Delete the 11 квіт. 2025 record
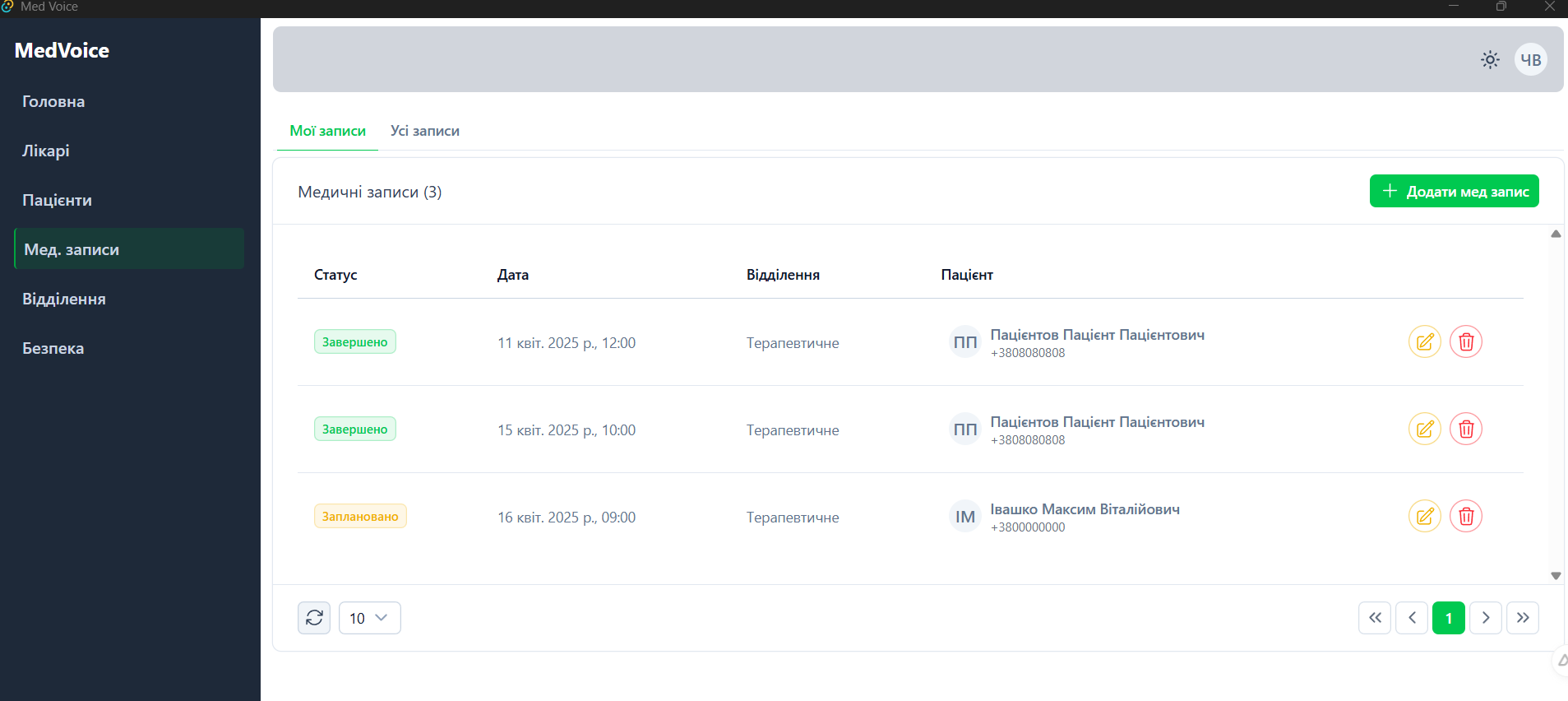 (1466, 341)
